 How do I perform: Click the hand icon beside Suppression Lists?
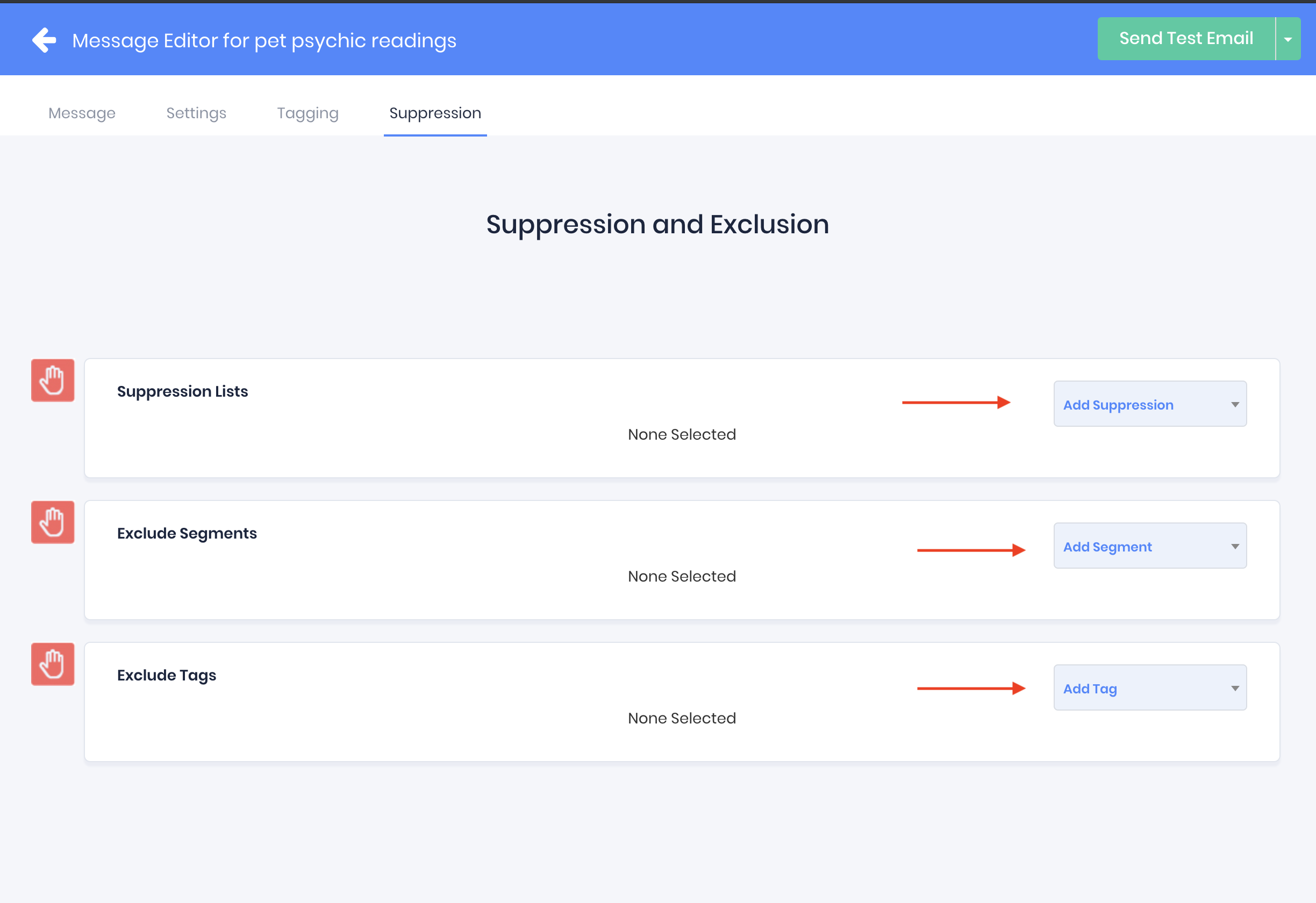[x=53, y=381]
